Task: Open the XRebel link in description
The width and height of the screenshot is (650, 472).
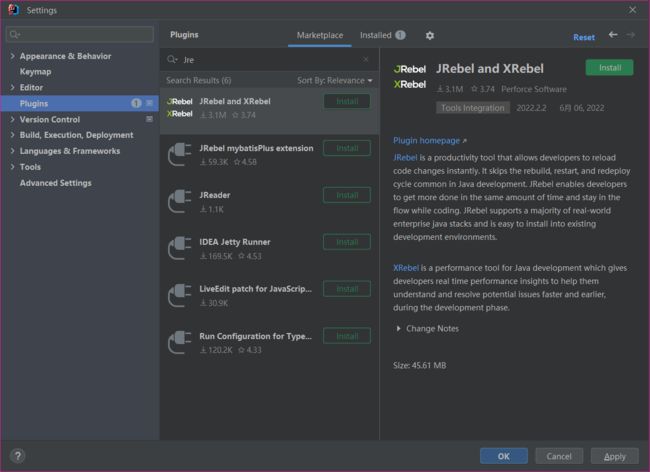Action: coord(406,268)
